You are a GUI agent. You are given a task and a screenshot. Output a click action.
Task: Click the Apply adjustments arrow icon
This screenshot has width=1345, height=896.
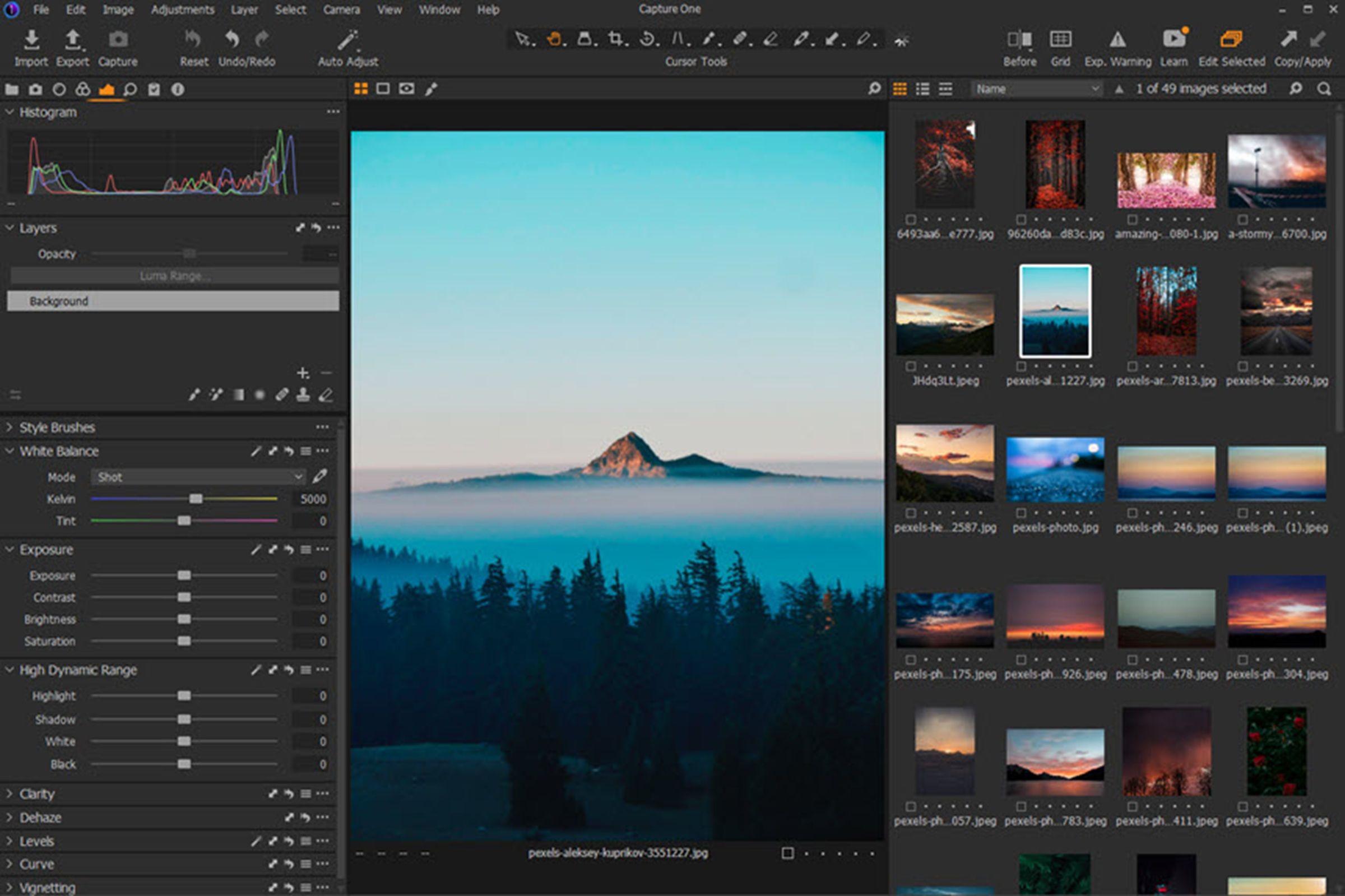click(x=1318, y=39)
